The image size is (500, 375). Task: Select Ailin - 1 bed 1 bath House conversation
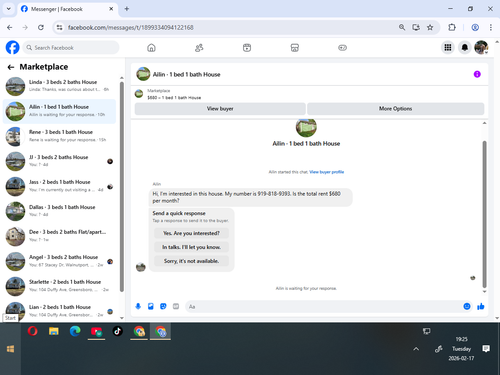[59, 111]
